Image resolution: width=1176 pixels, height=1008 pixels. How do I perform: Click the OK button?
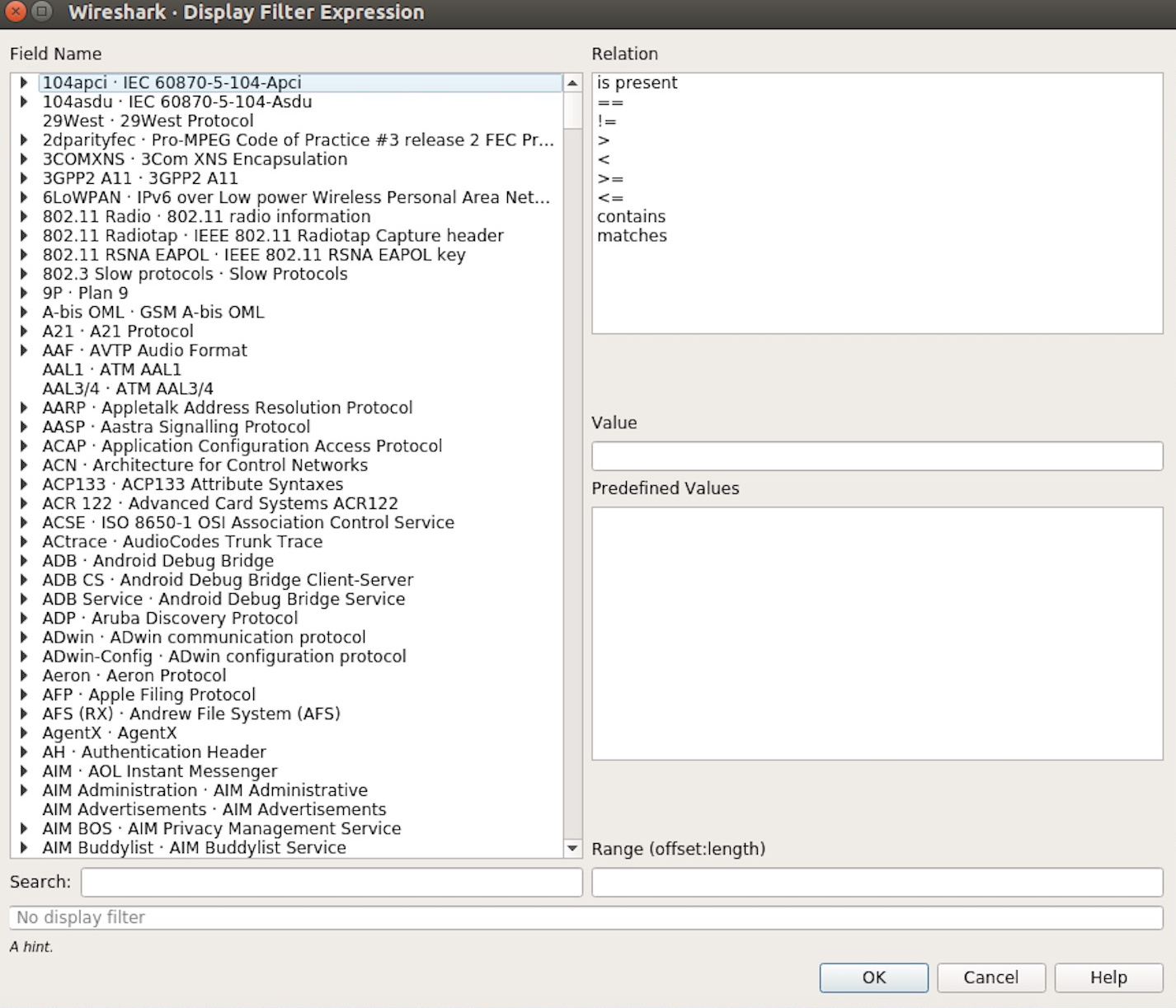[873, 977]
